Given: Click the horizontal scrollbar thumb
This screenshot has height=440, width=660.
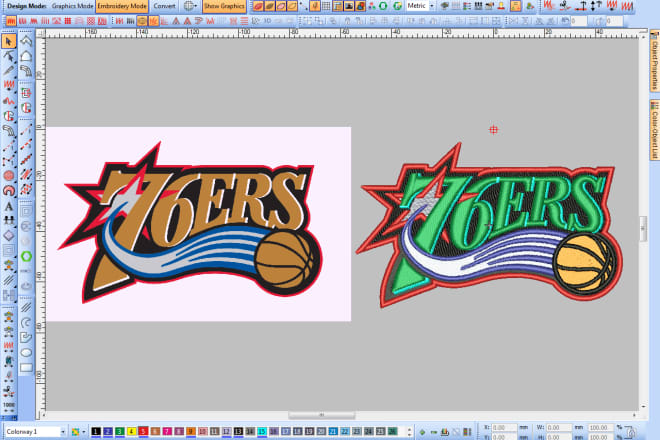Looking at the screenshot, I should (x=322, y=415).
